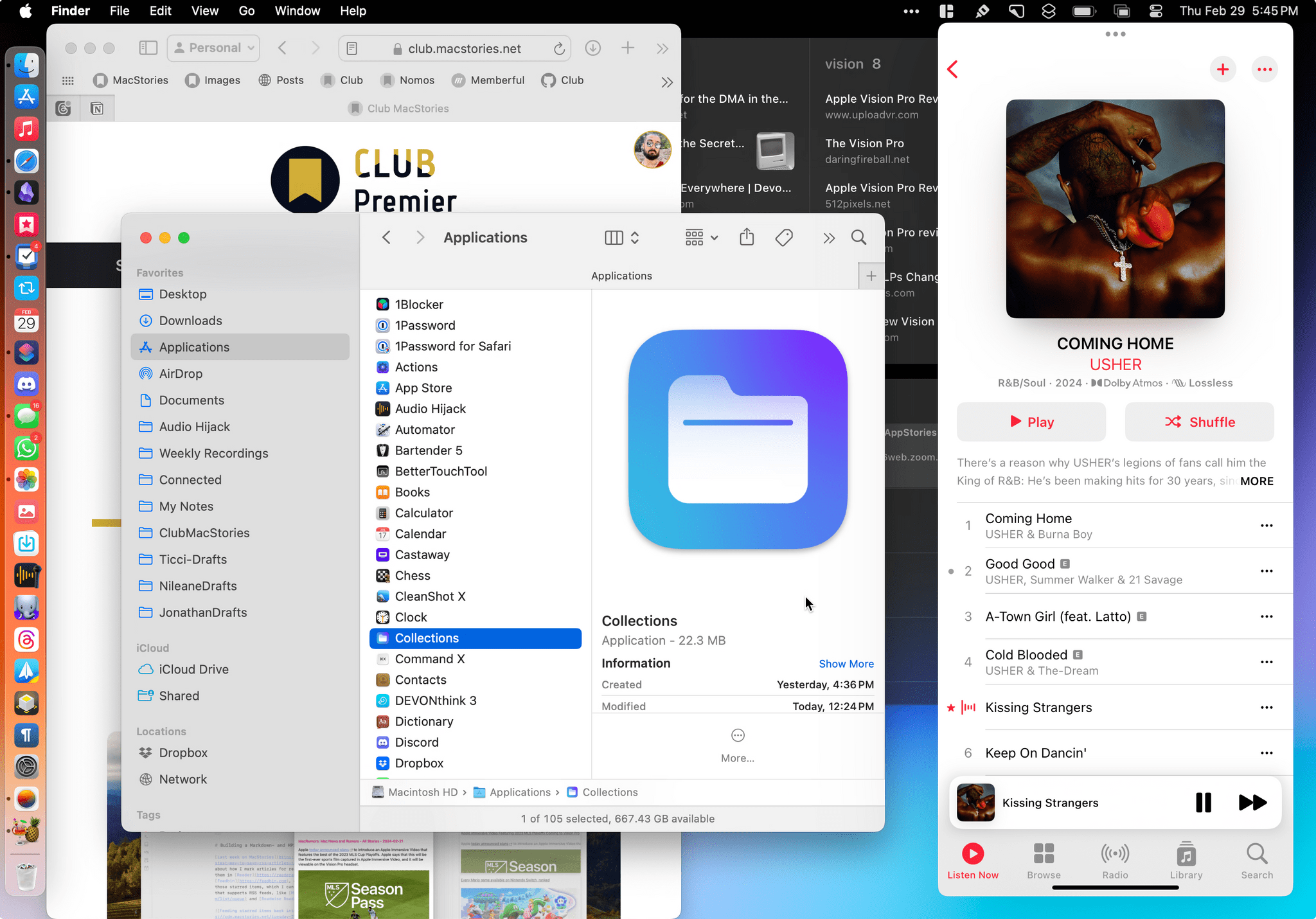
Task: Click user avatar on Club page
Action: pos(652,149)
